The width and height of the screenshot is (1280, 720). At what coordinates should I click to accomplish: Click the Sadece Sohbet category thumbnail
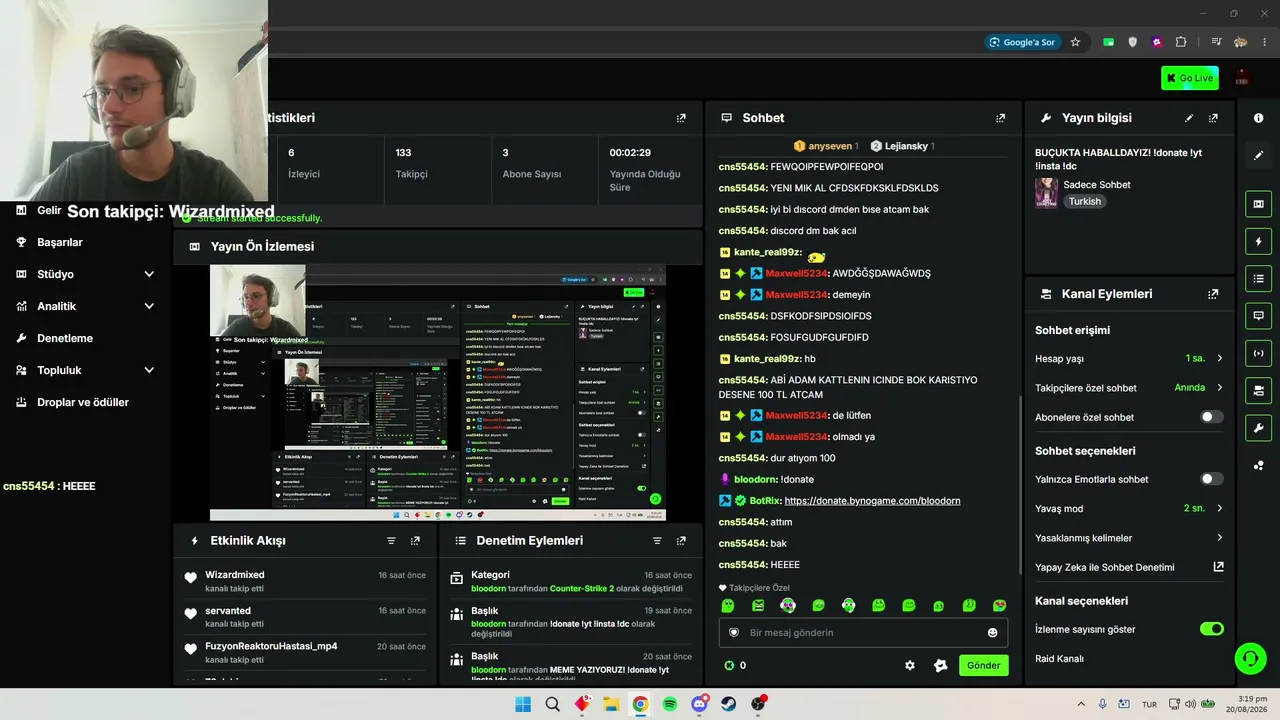pos(1046,193)
